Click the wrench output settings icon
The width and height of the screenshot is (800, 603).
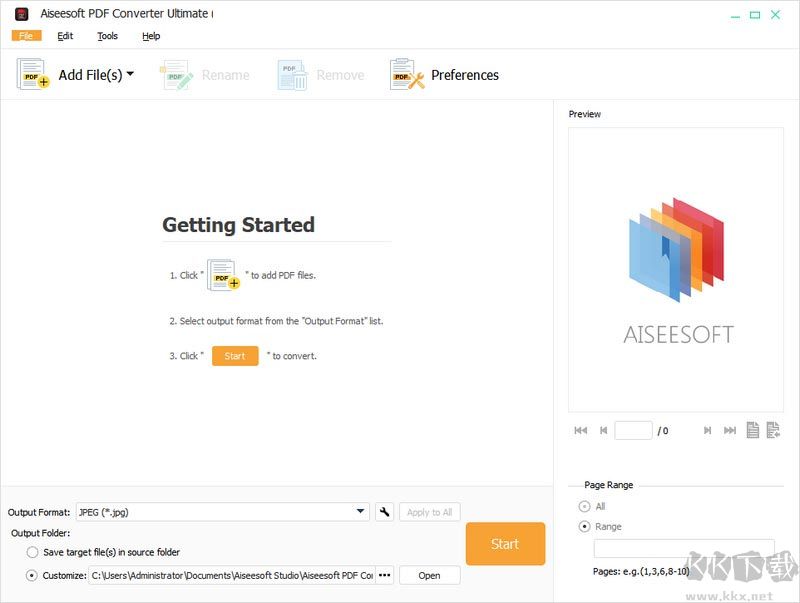click(385, 512)
